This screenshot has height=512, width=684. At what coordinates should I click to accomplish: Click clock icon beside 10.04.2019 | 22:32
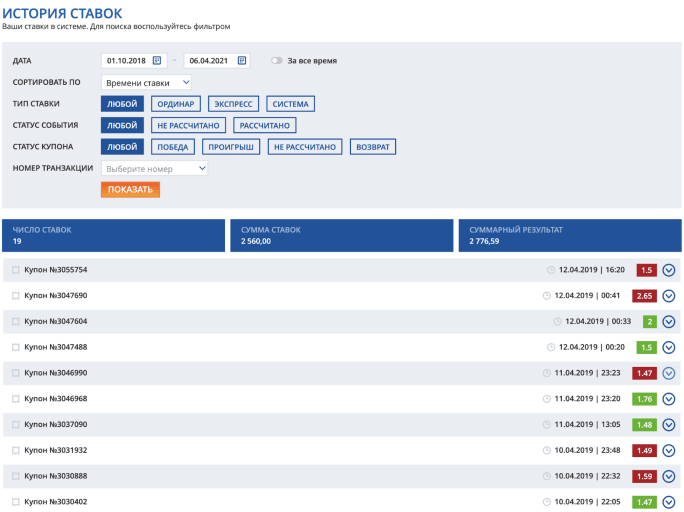coord(547,476)
